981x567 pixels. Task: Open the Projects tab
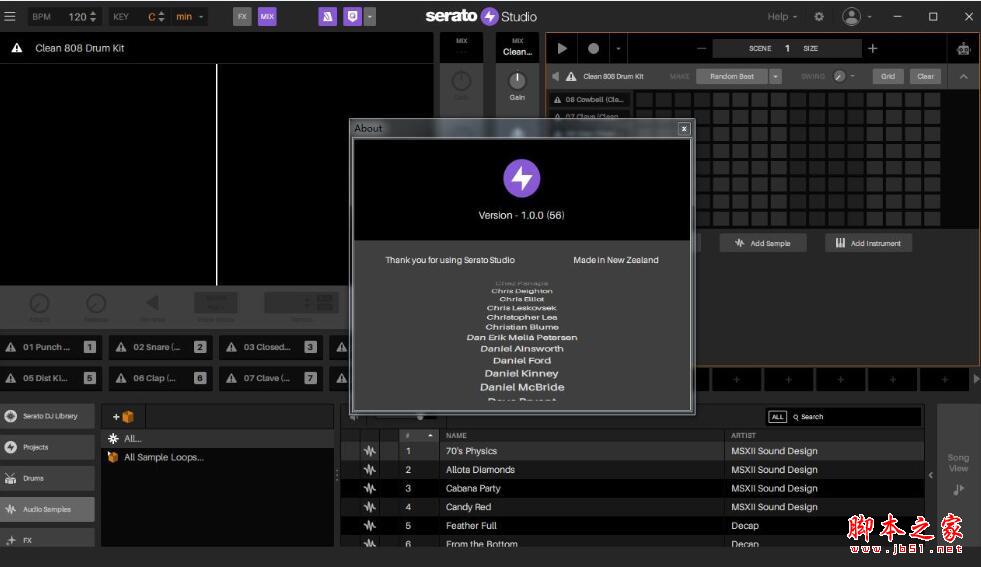pyautogui.click(x=48, y=447)
